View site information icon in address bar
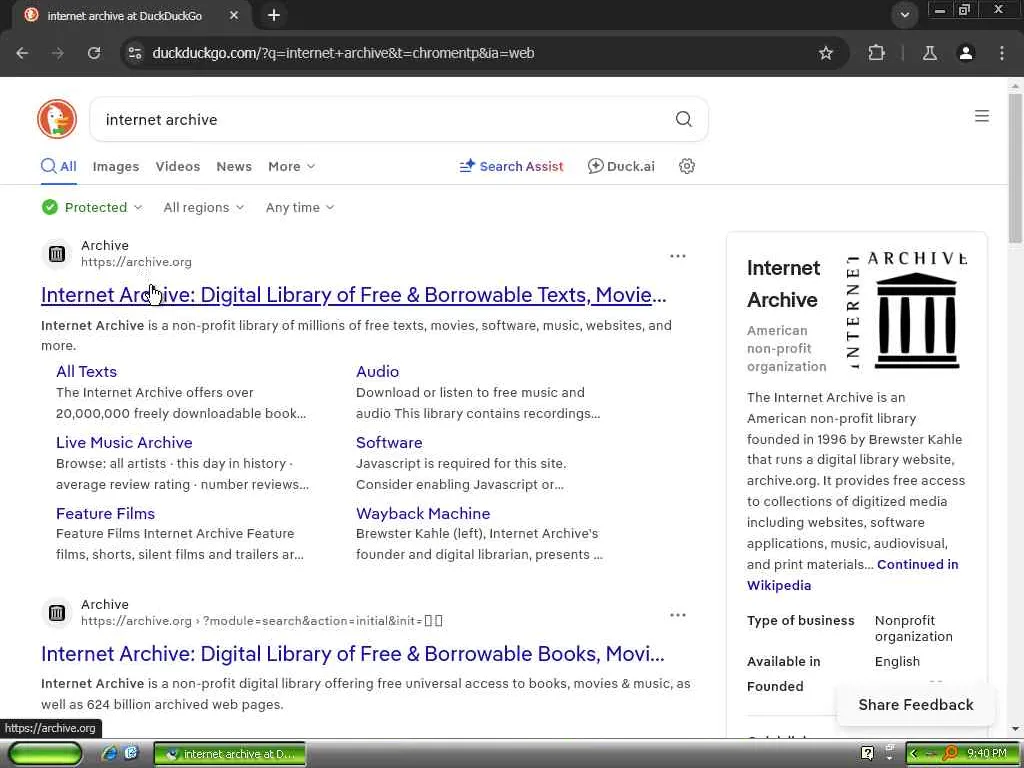The height and width of the screenshot is (768, 1024). click(135, 53)
